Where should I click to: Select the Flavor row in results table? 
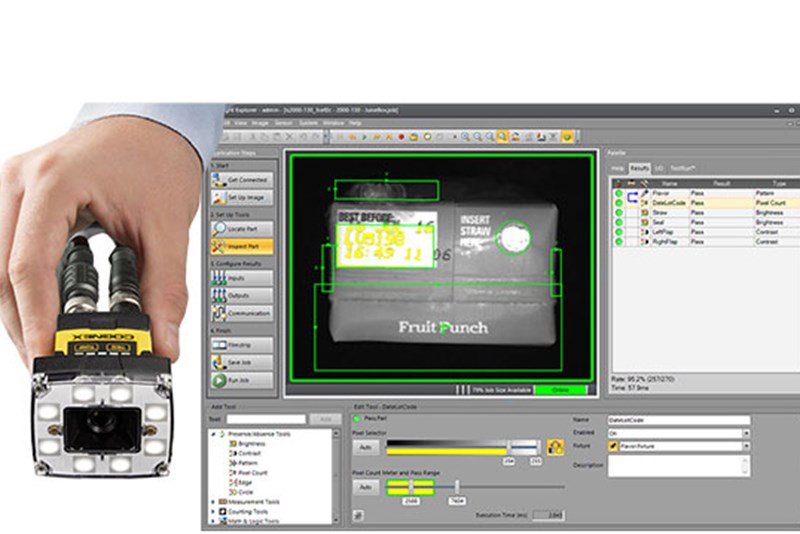[706, 193]
